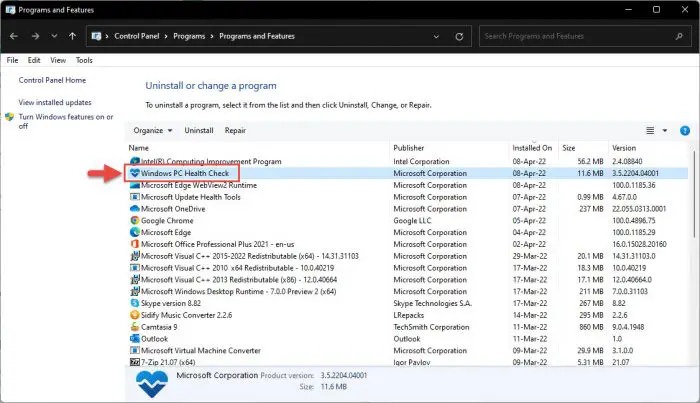Image resolution: width=700 pixels, height=403 pixels.
Task: Click the Uninstall toolbar button
Action: pos(199,130)
